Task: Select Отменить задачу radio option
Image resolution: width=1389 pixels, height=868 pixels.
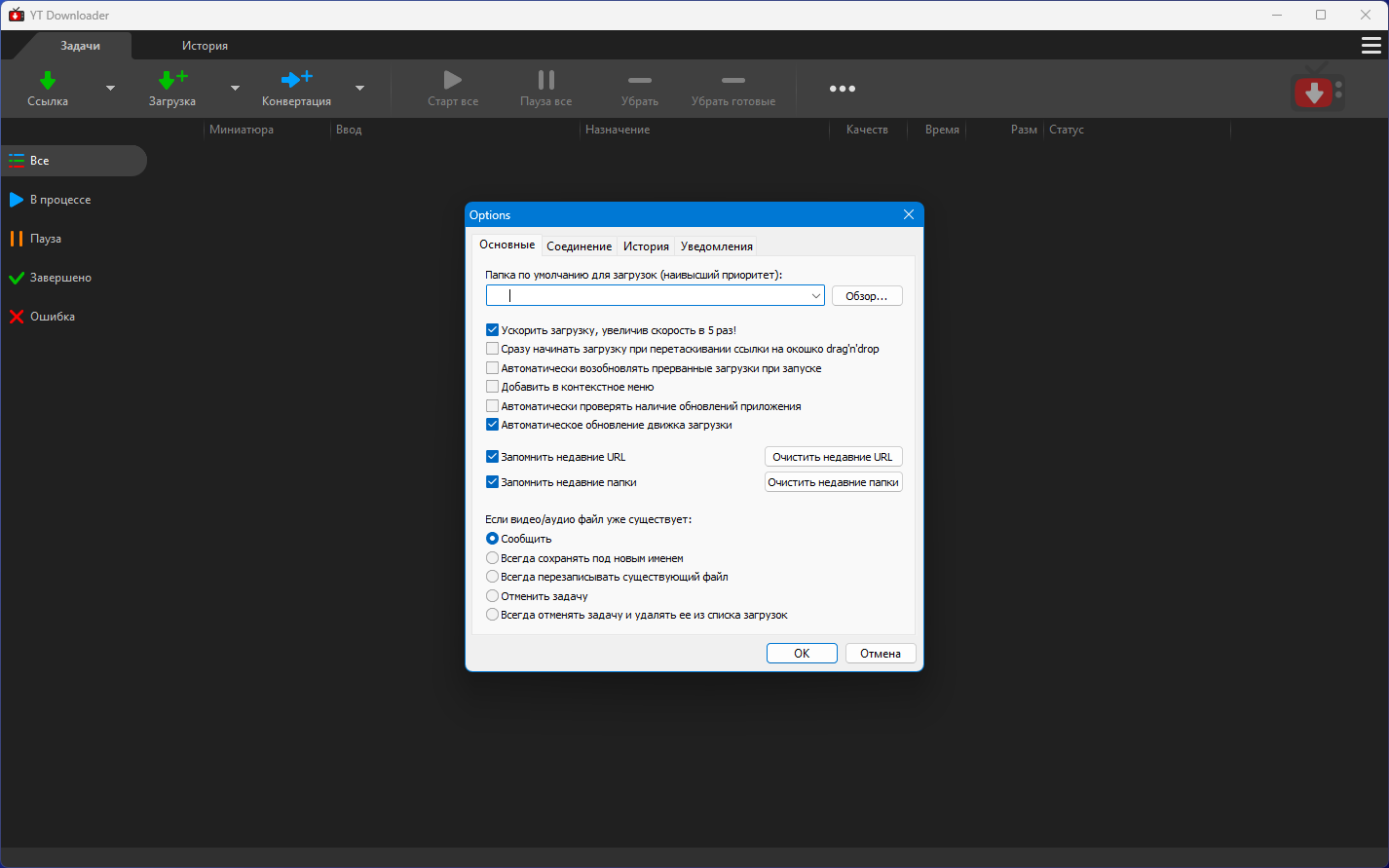Action: pyautogui.click(x=492, y=596)
